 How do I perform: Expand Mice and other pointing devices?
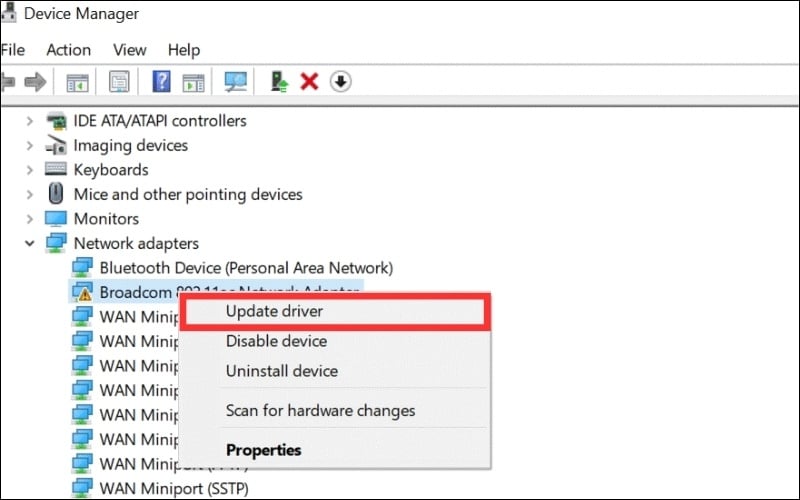[x=30, y=194]
